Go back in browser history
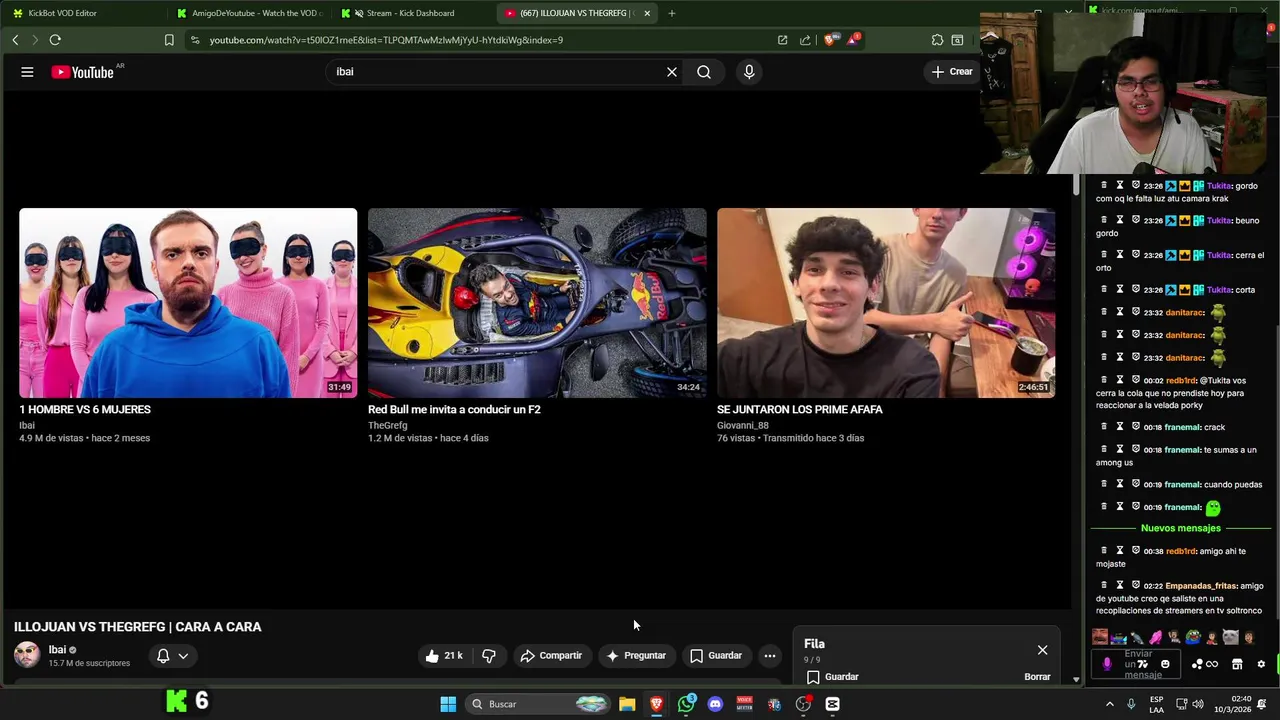 coord(15,40)
